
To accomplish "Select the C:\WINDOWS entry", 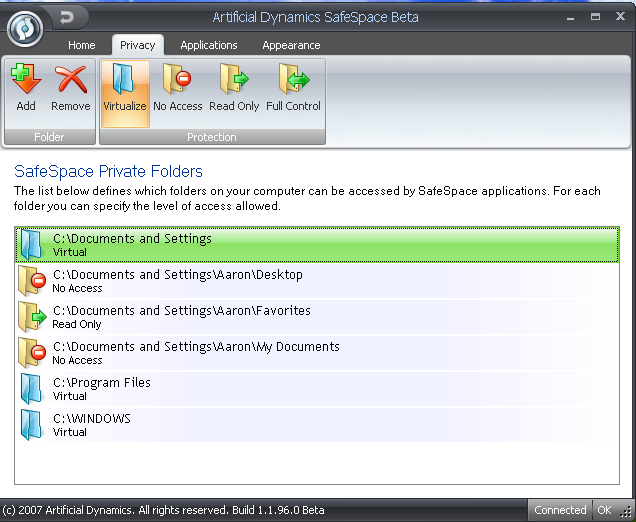I will (x=317, y=425).
